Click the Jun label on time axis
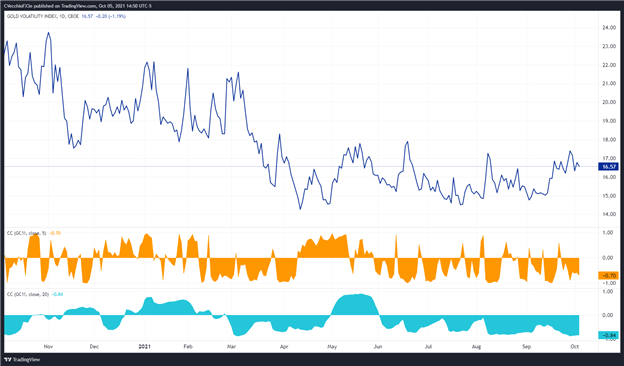 point(378,347)
